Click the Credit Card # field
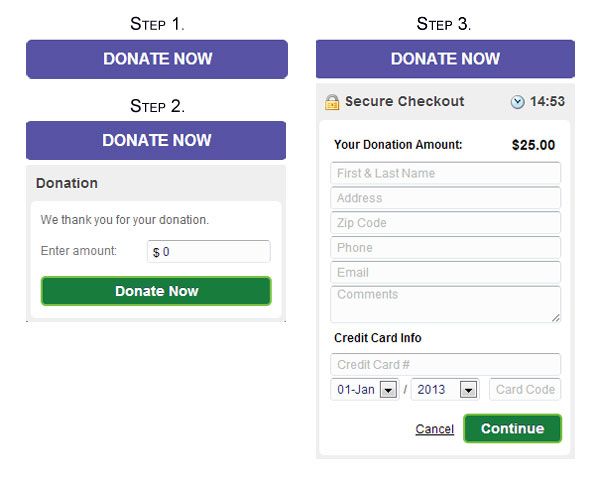 pos(445,365)
